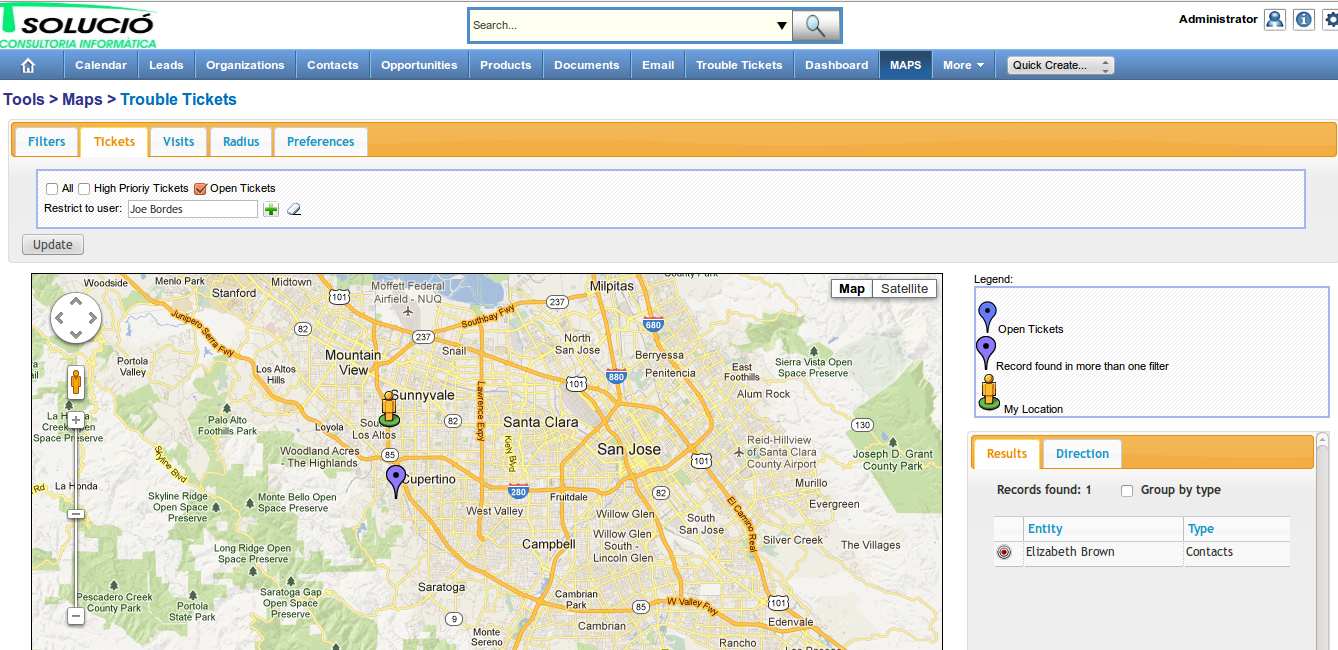Open the Quick Create dropdown

point(1060,65)
